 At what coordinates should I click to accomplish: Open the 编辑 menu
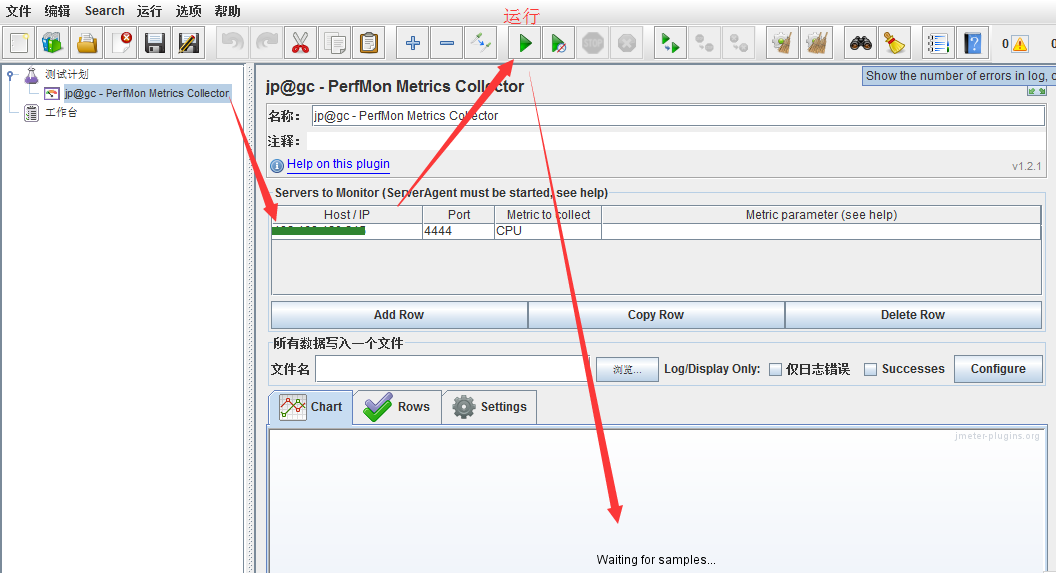57,11
